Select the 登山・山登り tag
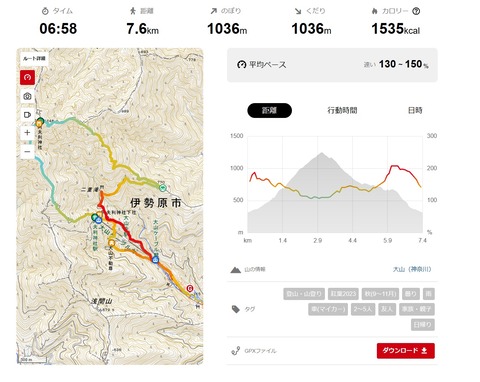 click(x=304, y=294)
